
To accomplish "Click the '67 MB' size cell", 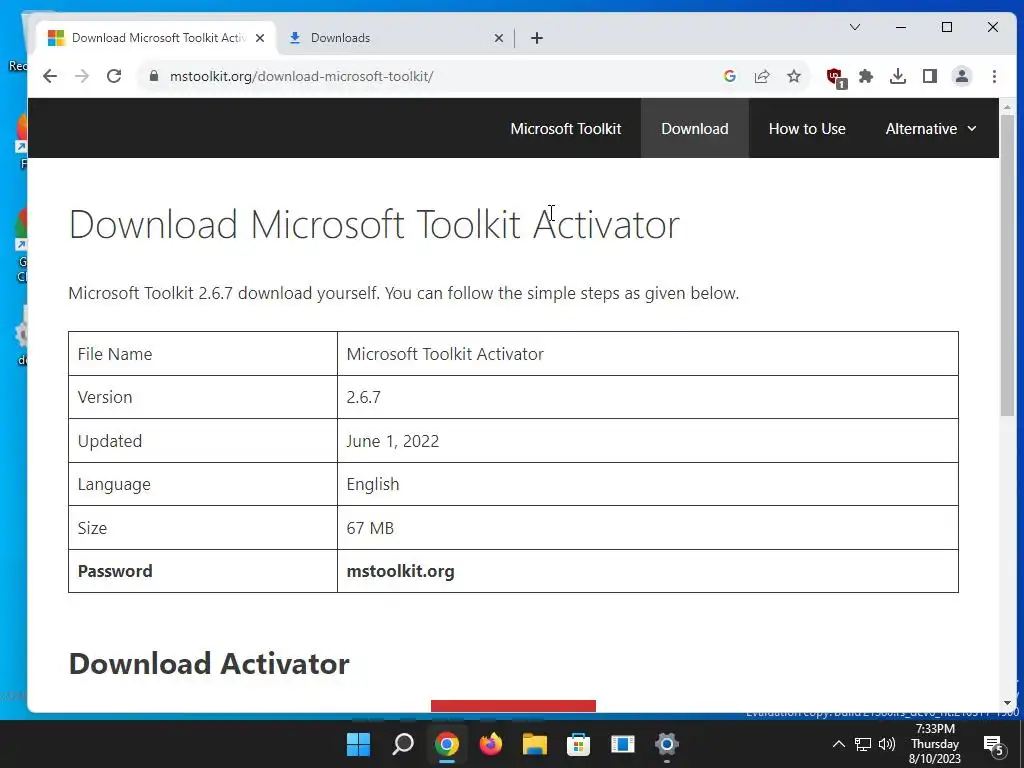I will coord(647,528).
